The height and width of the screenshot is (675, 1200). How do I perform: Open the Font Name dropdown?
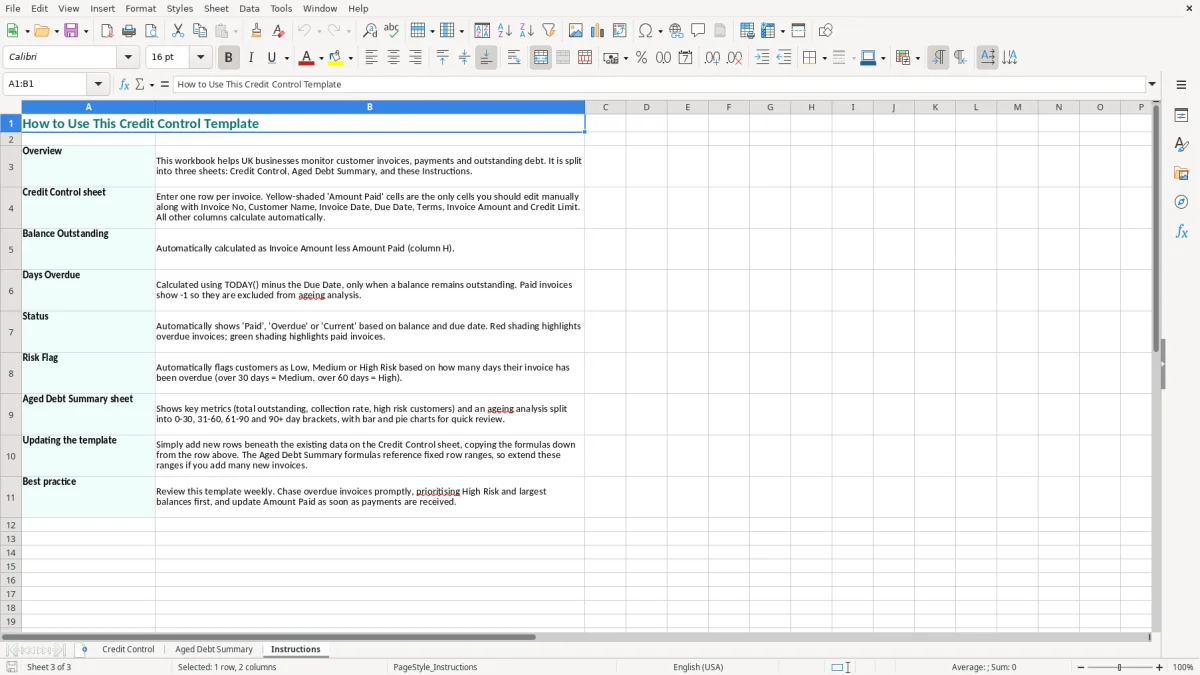point(128,58)
